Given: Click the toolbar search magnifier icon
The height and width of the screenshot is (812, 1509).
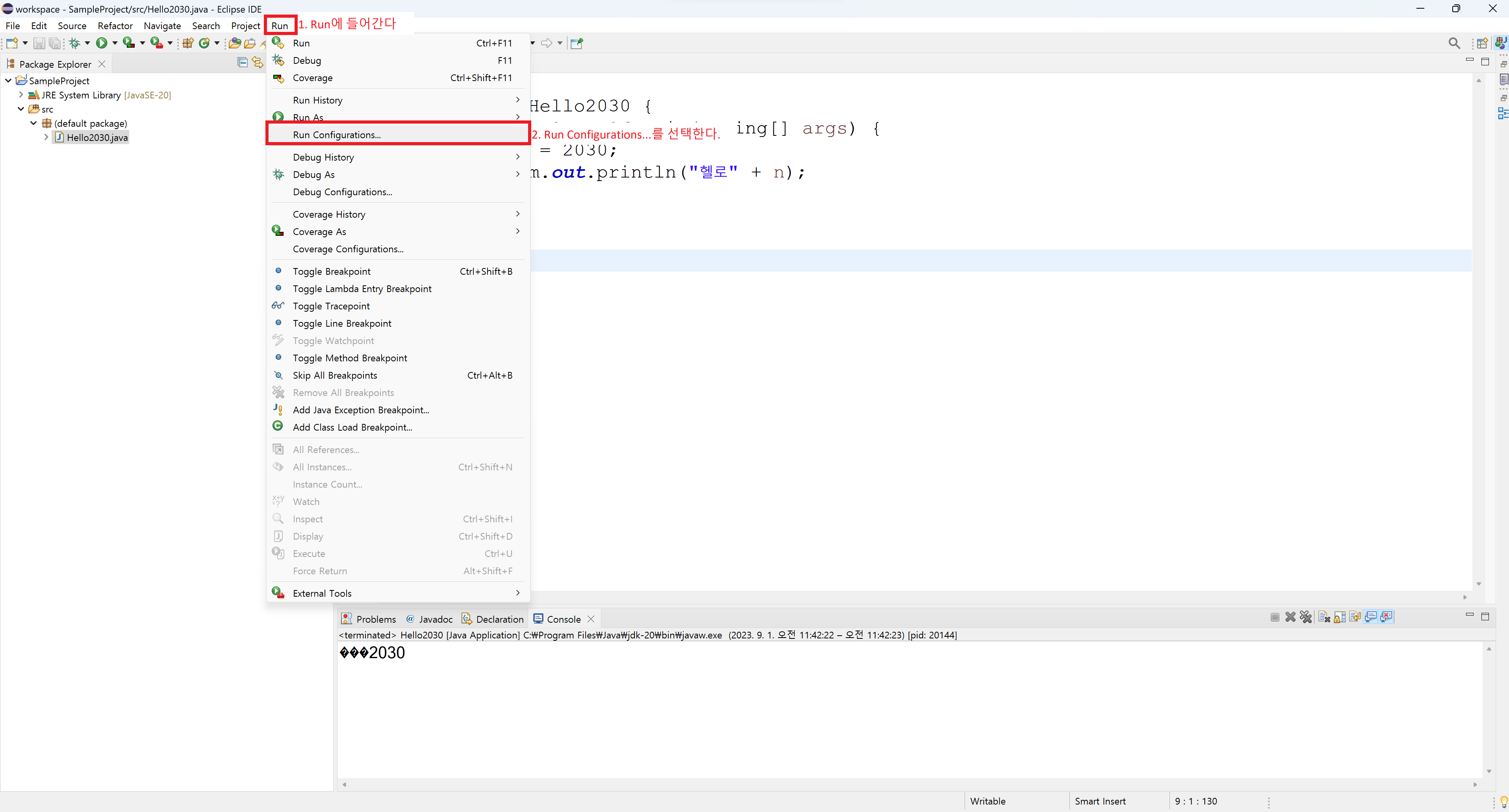Looking at the screenshot, I should 1454,43.
